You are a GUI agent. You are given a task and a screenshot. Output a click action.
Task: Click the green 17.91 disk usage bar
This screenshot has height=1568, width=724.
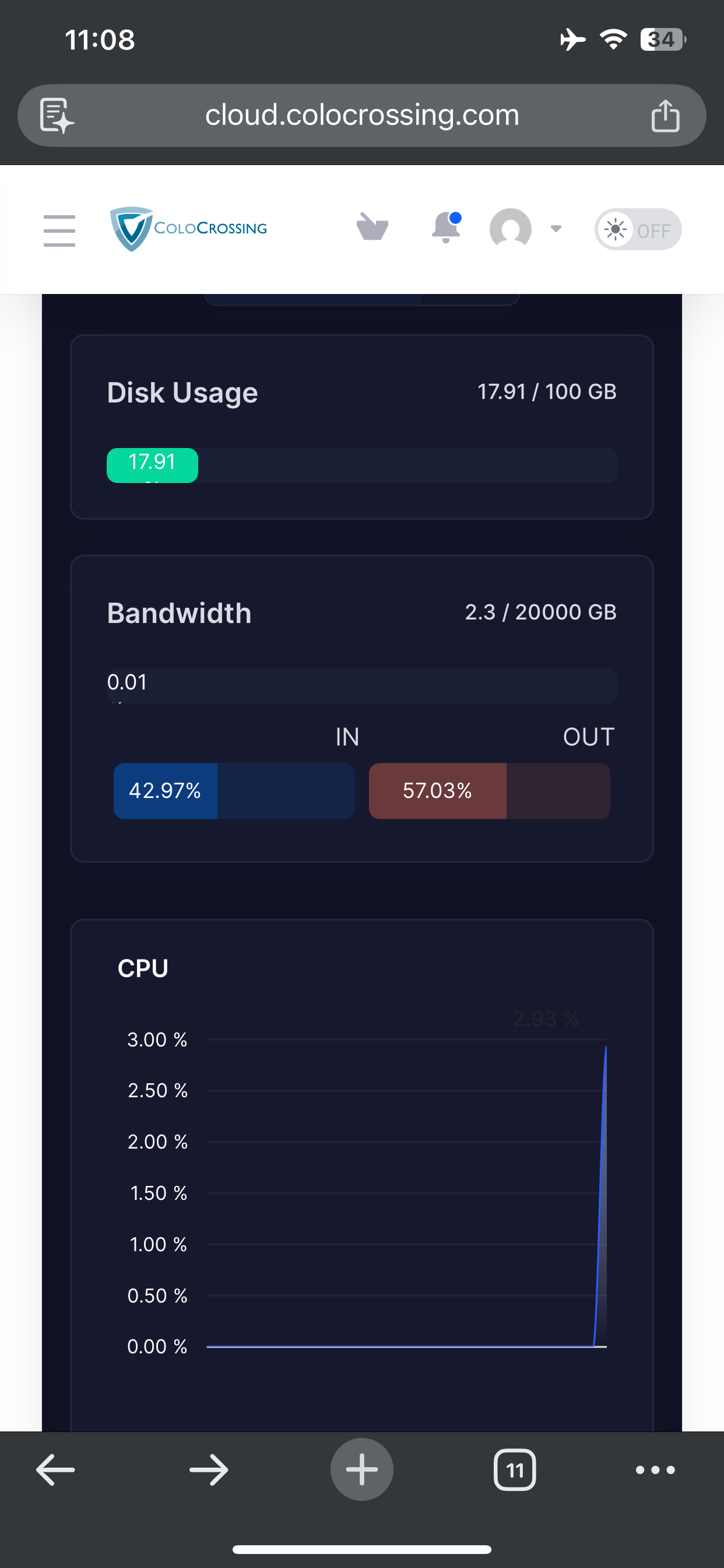tap(152, 465)
